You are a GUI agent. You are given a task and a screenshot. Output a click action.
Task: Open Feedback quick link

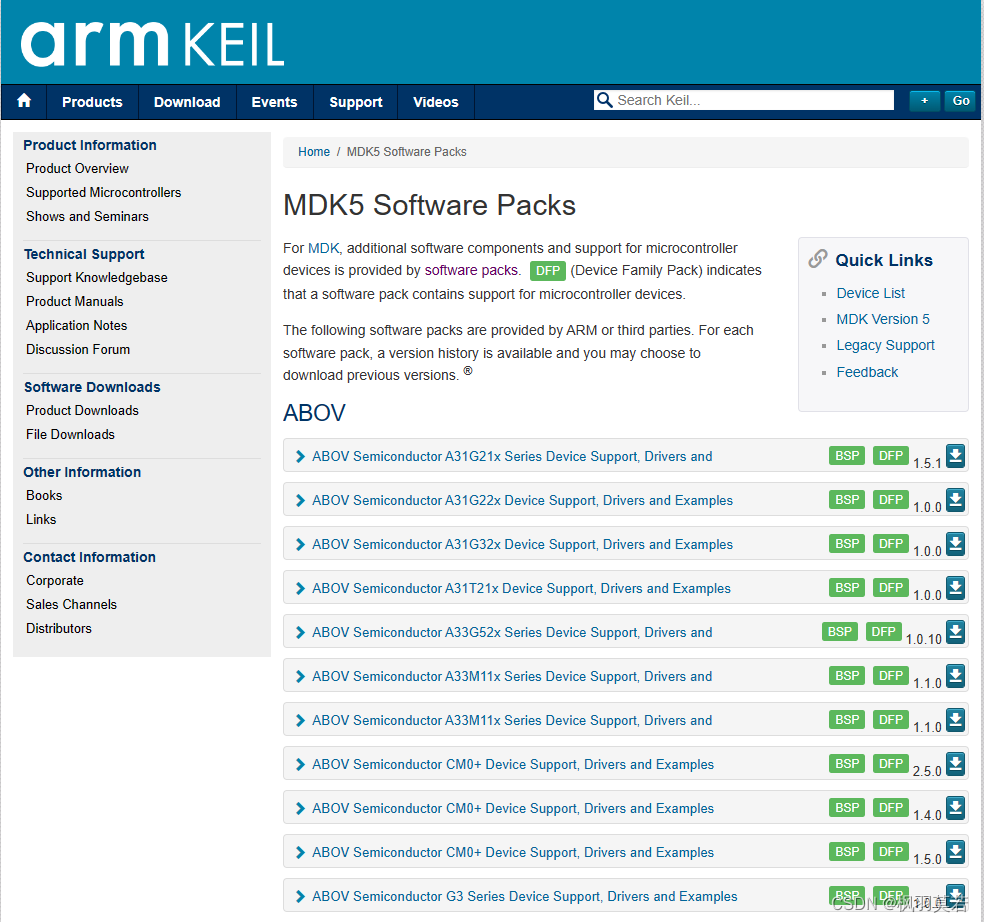point(867,372)
